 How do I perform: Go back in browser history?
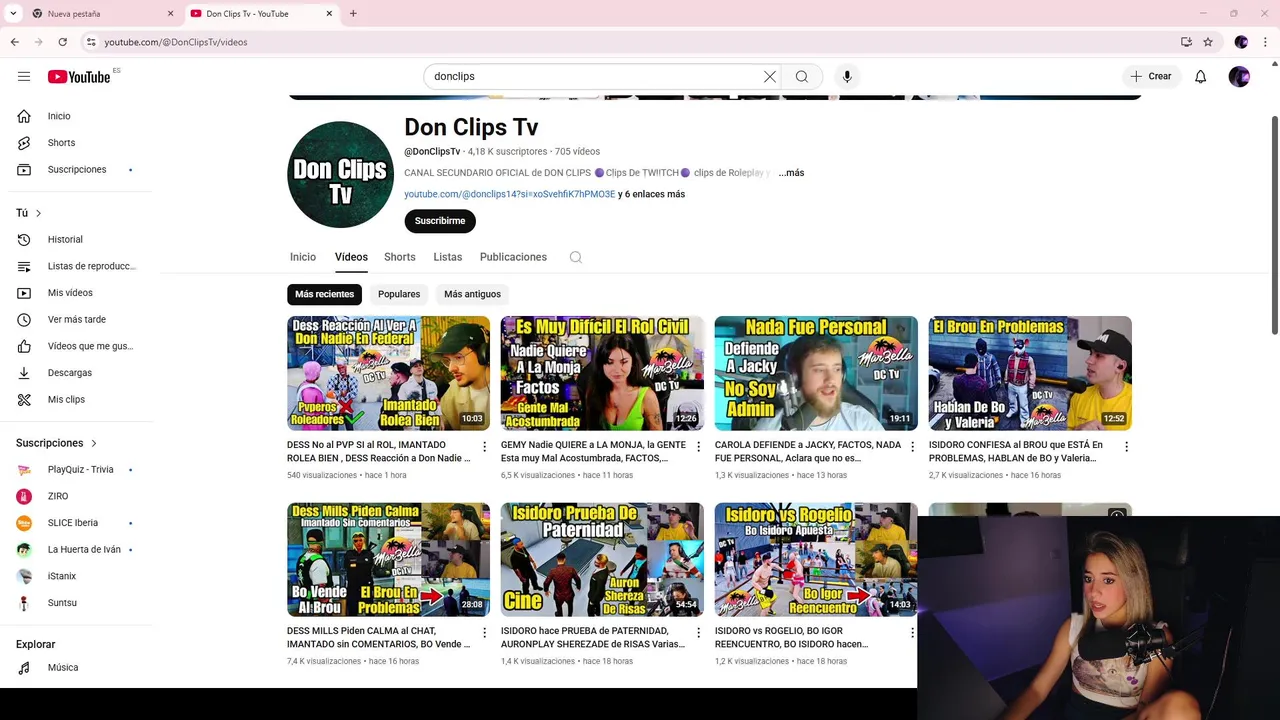coord(14,42)
